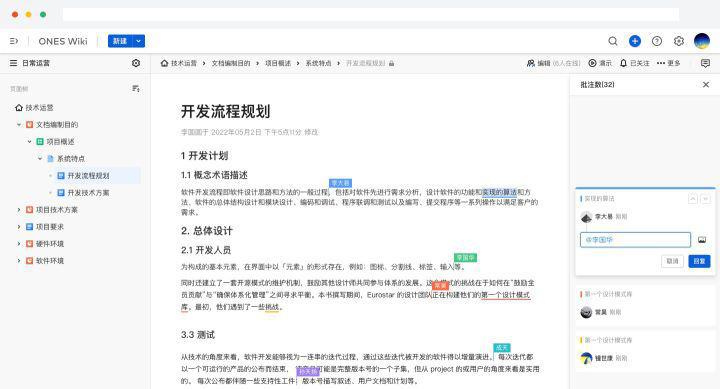Click green page icon of 项目概述
720x389 pixels.
pos(40,141)
